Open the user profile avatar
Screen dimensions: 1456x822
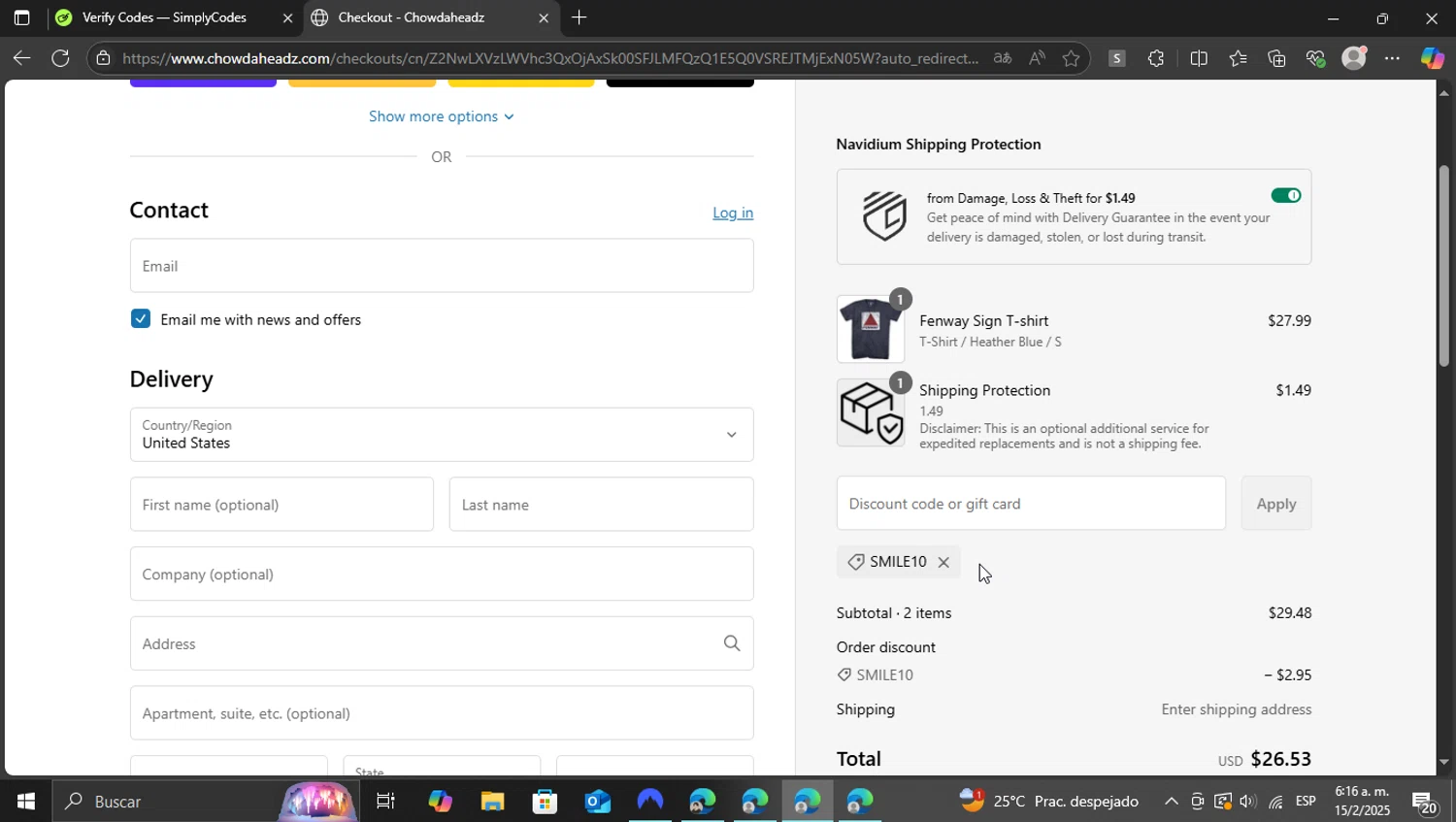pos(1354,58)
